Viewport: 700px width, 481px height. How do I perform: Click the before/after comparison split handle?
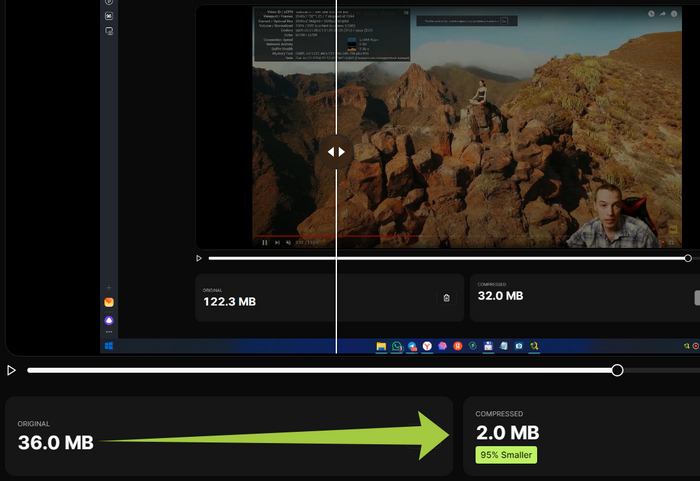[x=336, y=152]
